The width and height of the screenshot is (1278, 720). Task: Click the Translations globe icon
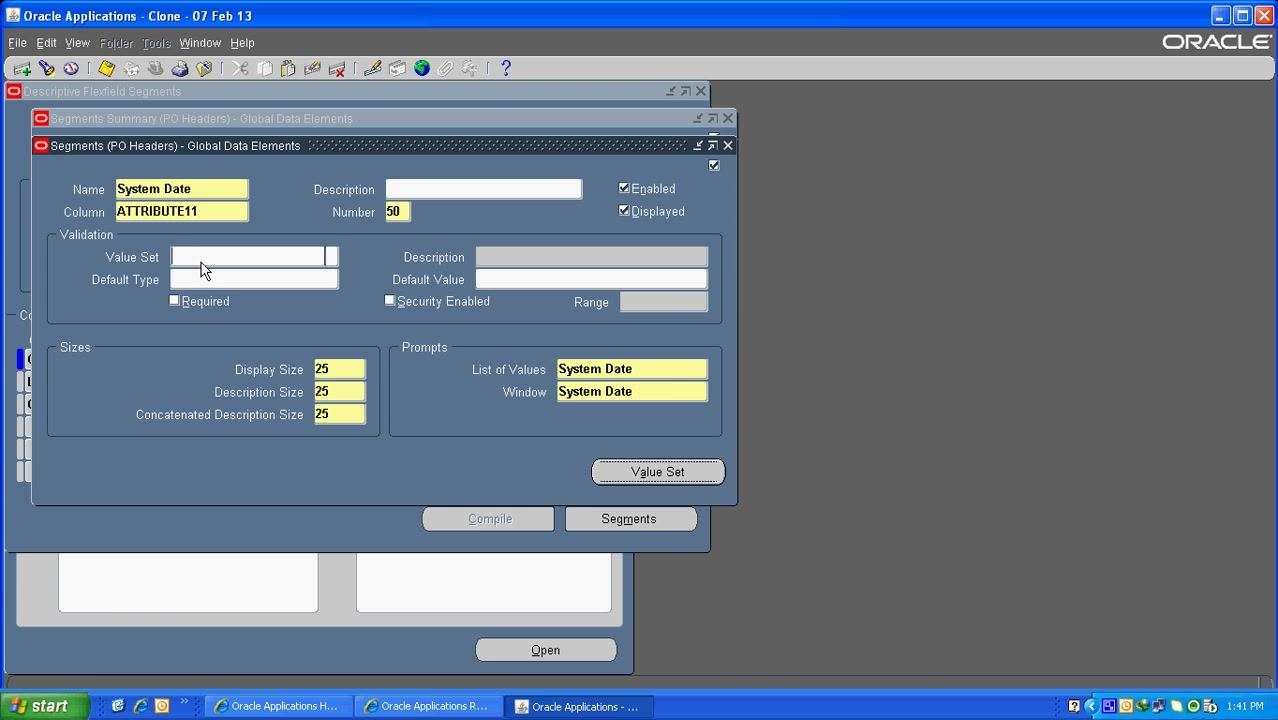tap(422, 69)
